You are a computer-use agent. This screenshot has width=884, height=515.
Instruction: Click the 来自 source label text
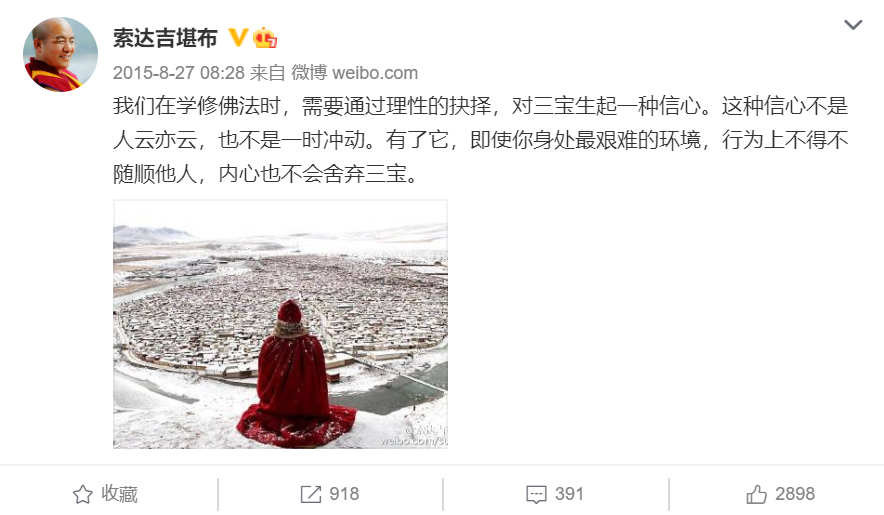[x=268, y=73]
